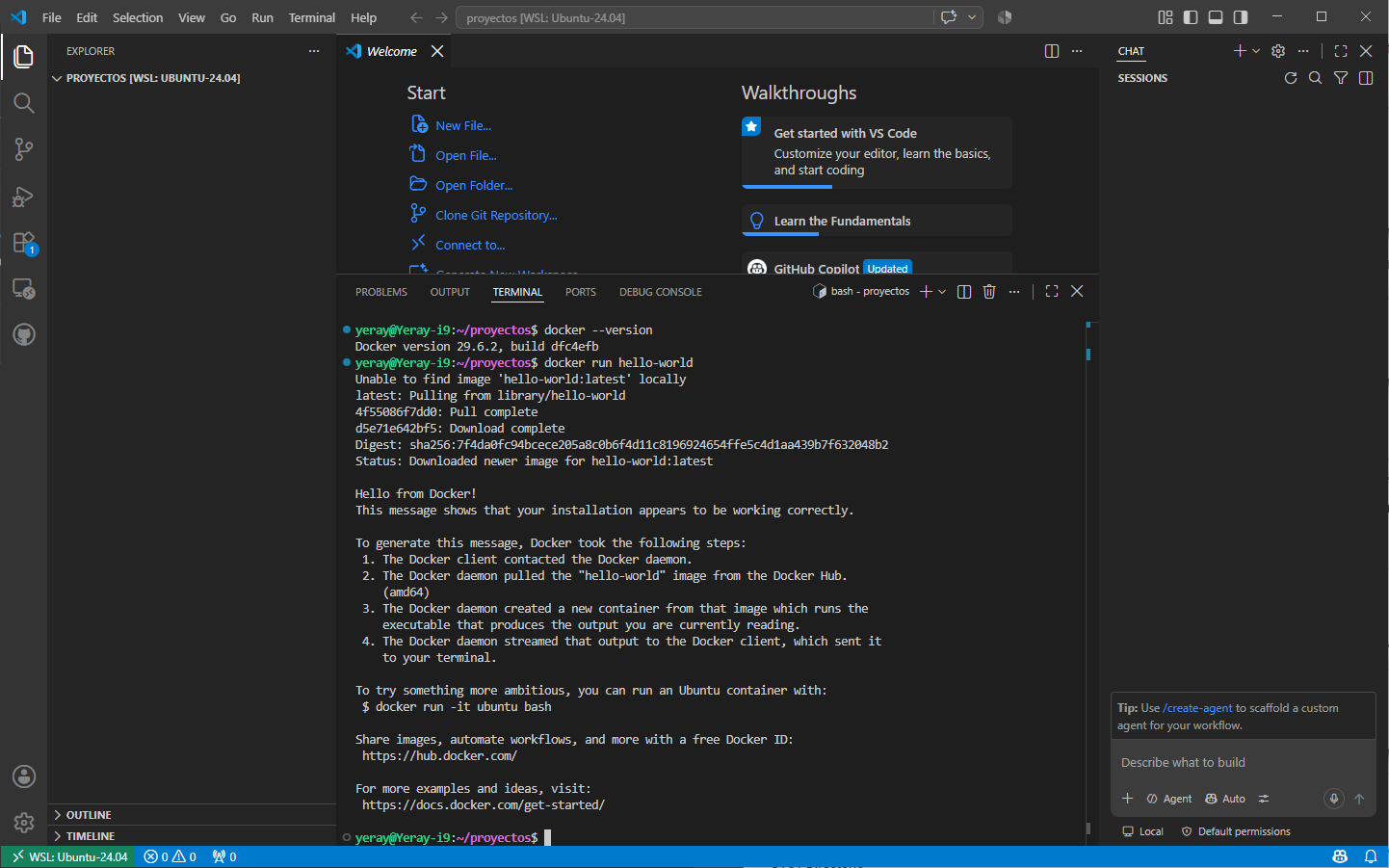The height and width of the screenshot is (868, 1389).
Task: Switch to the Debug Console tab
Action: (661, 292)
